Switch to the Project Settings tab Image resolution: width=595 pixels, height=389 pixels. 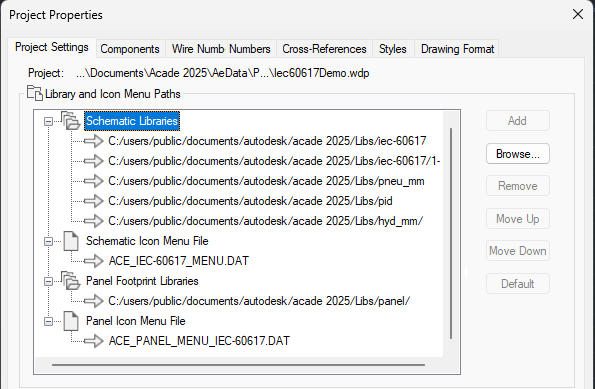pos(52,47)
